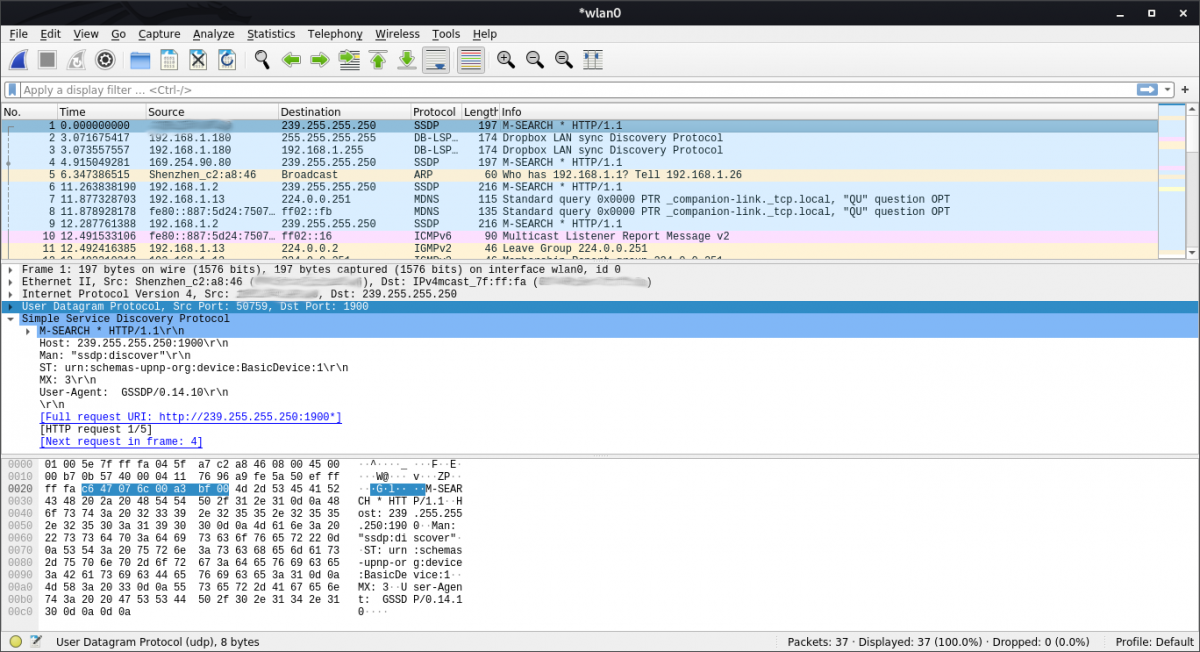Restart the current capture
The image size is (1200, 652).
[75, 59]
